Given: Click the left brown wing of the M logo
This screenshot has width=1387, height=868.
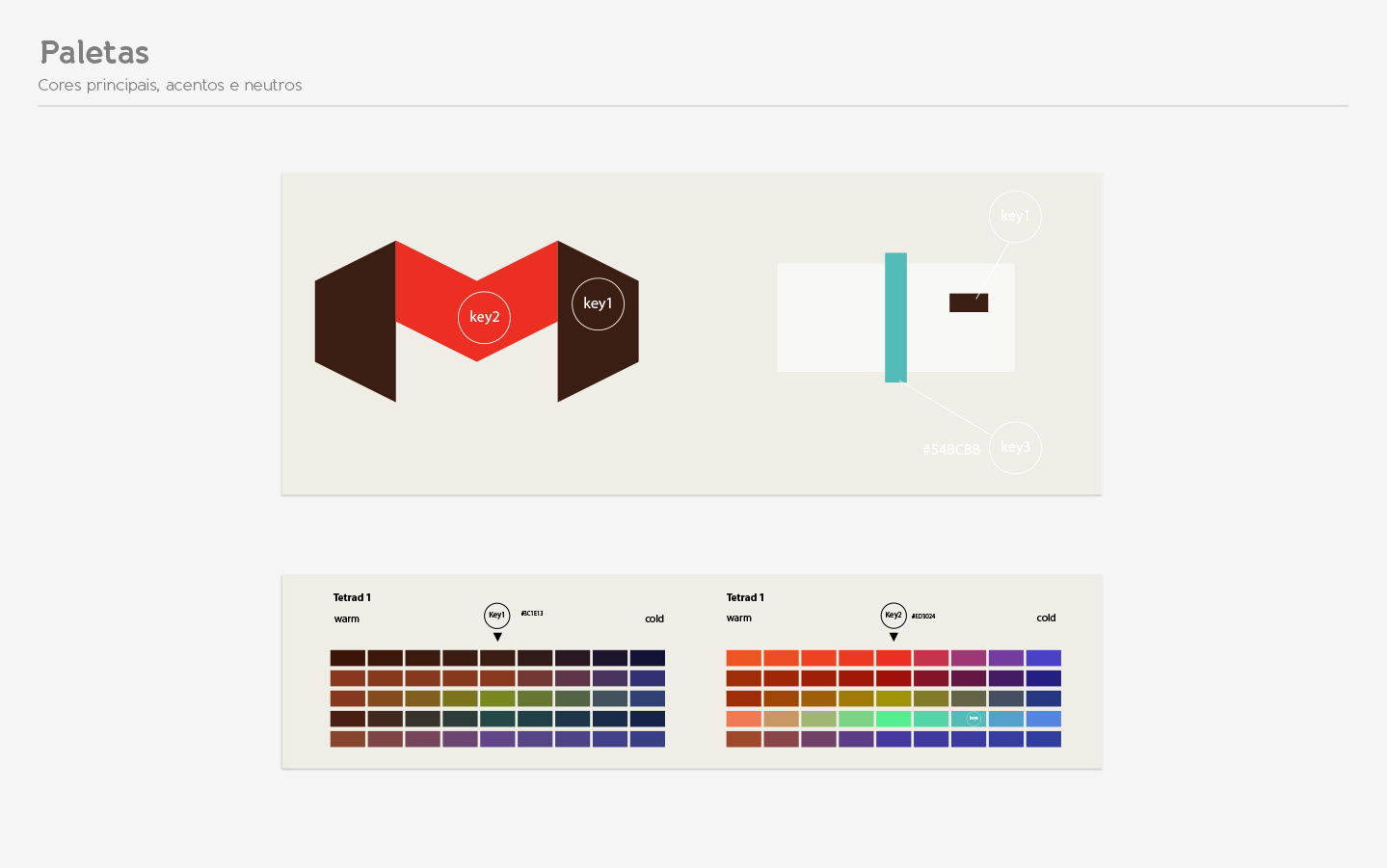Looking at the screenshot, I should 356,322.
